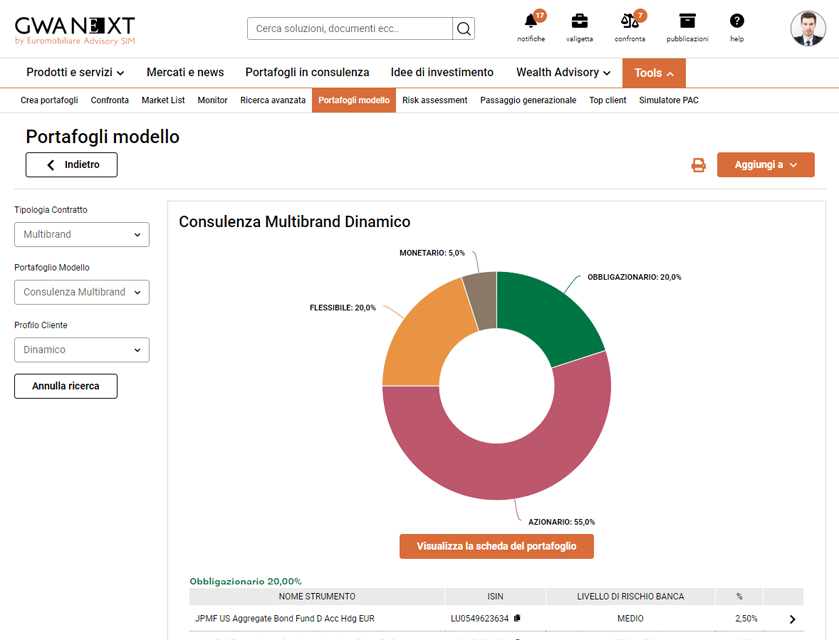Image resolution: width=839 pixels, height=640 pixels.
Task: Click Annulla ricerca button
Action: pyautogui.click(x=66, y=386)
